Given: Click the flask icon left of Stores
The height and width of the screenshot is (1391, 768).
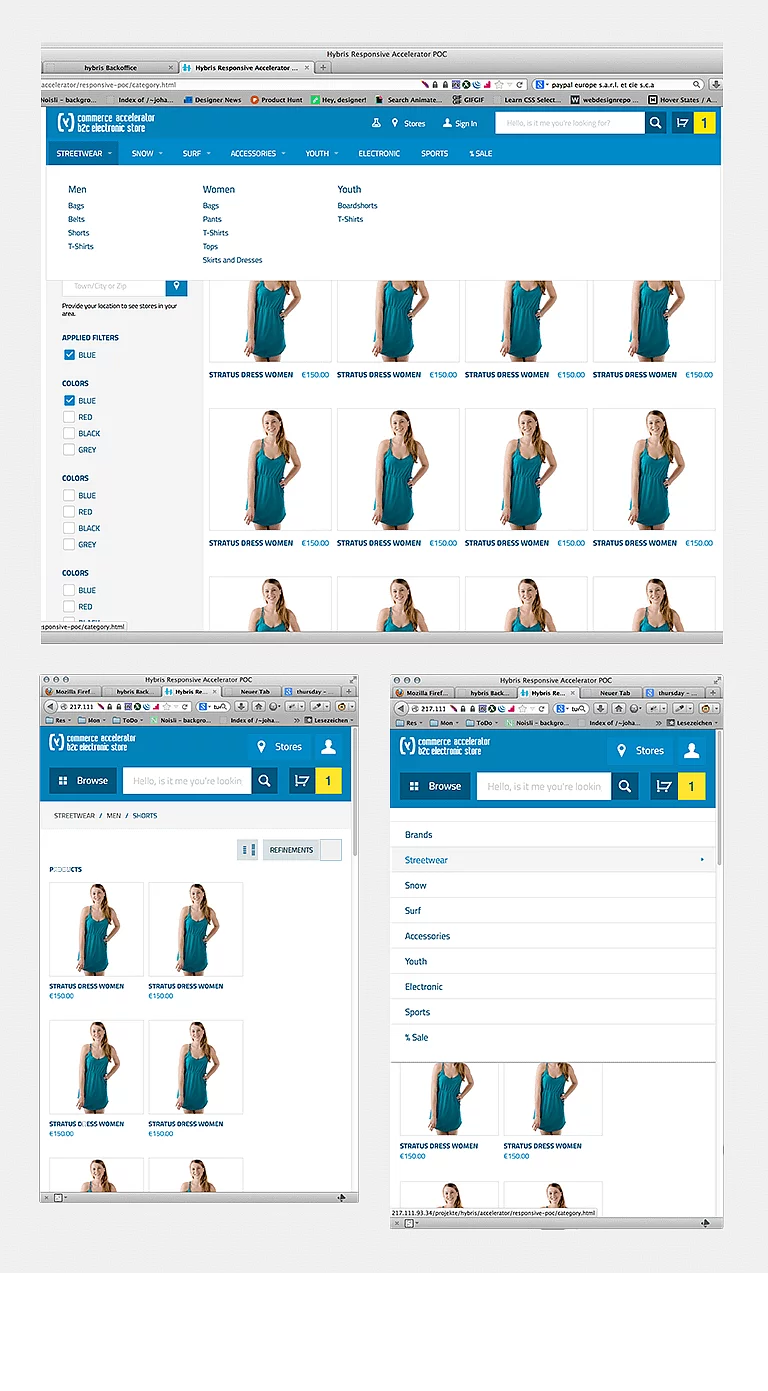Looking at the screenshot, I should (376, 123).
